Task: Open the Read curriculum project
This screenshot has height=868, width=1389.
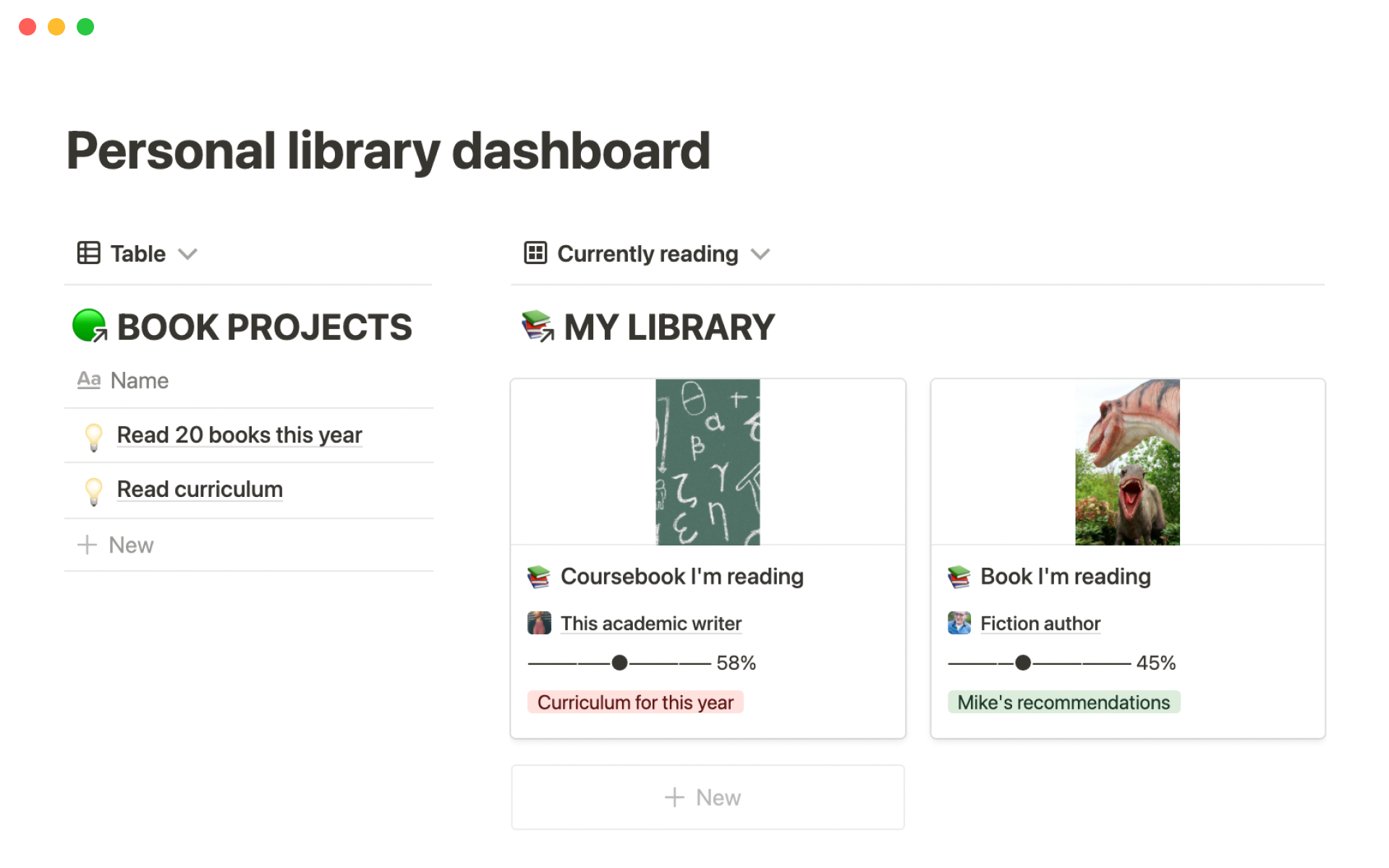Action: coord(200,490)
